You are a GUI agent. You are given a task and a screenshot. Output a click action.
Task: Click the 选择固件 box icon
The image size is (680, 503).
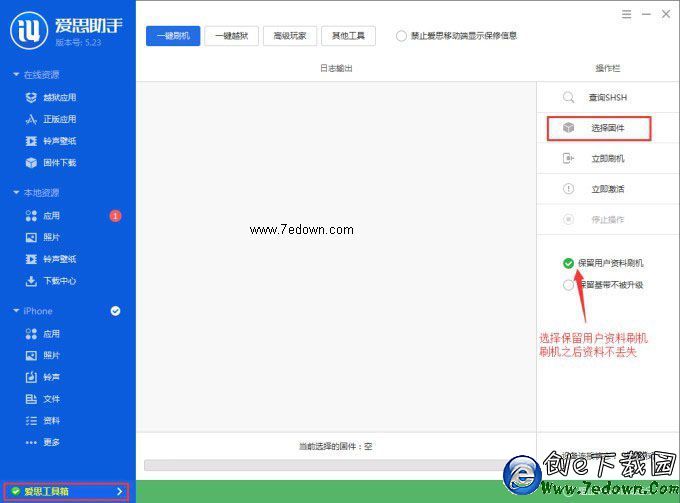point(569,127)
